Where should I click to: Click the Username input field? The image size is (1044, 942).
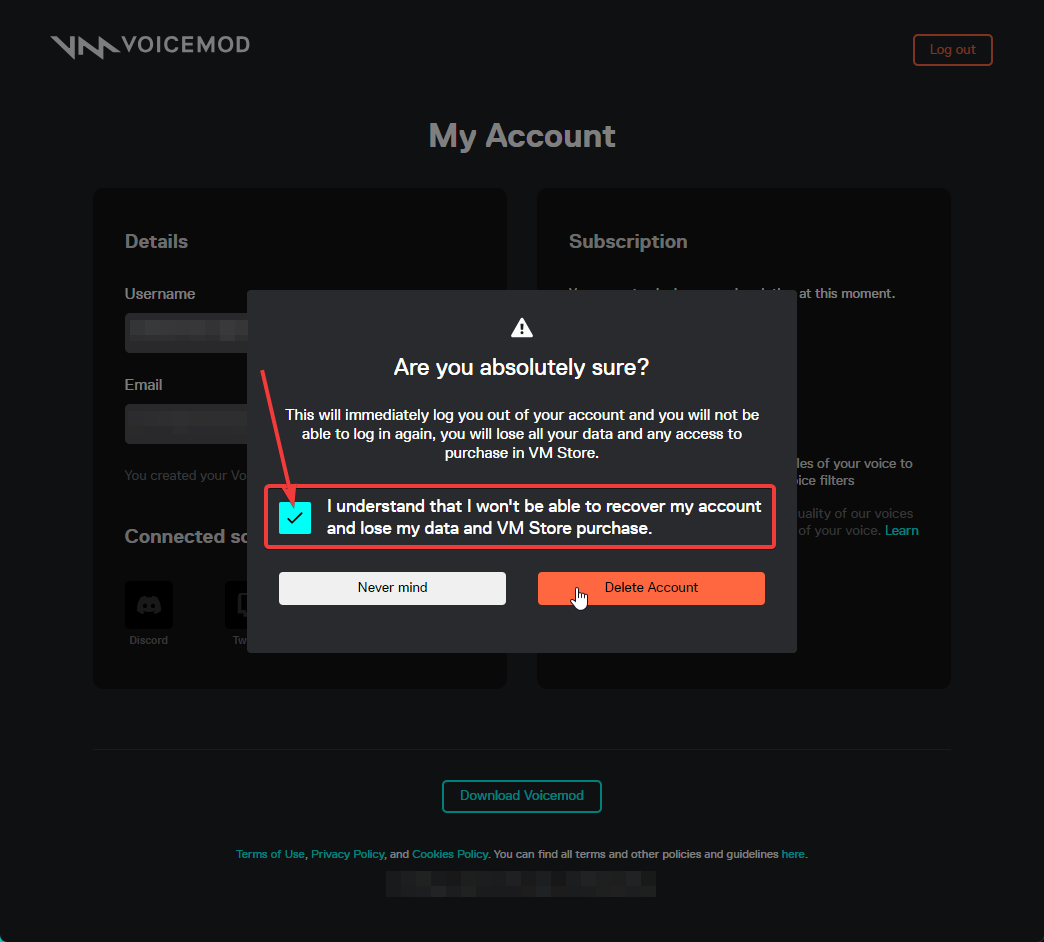[x=186, y=333]
